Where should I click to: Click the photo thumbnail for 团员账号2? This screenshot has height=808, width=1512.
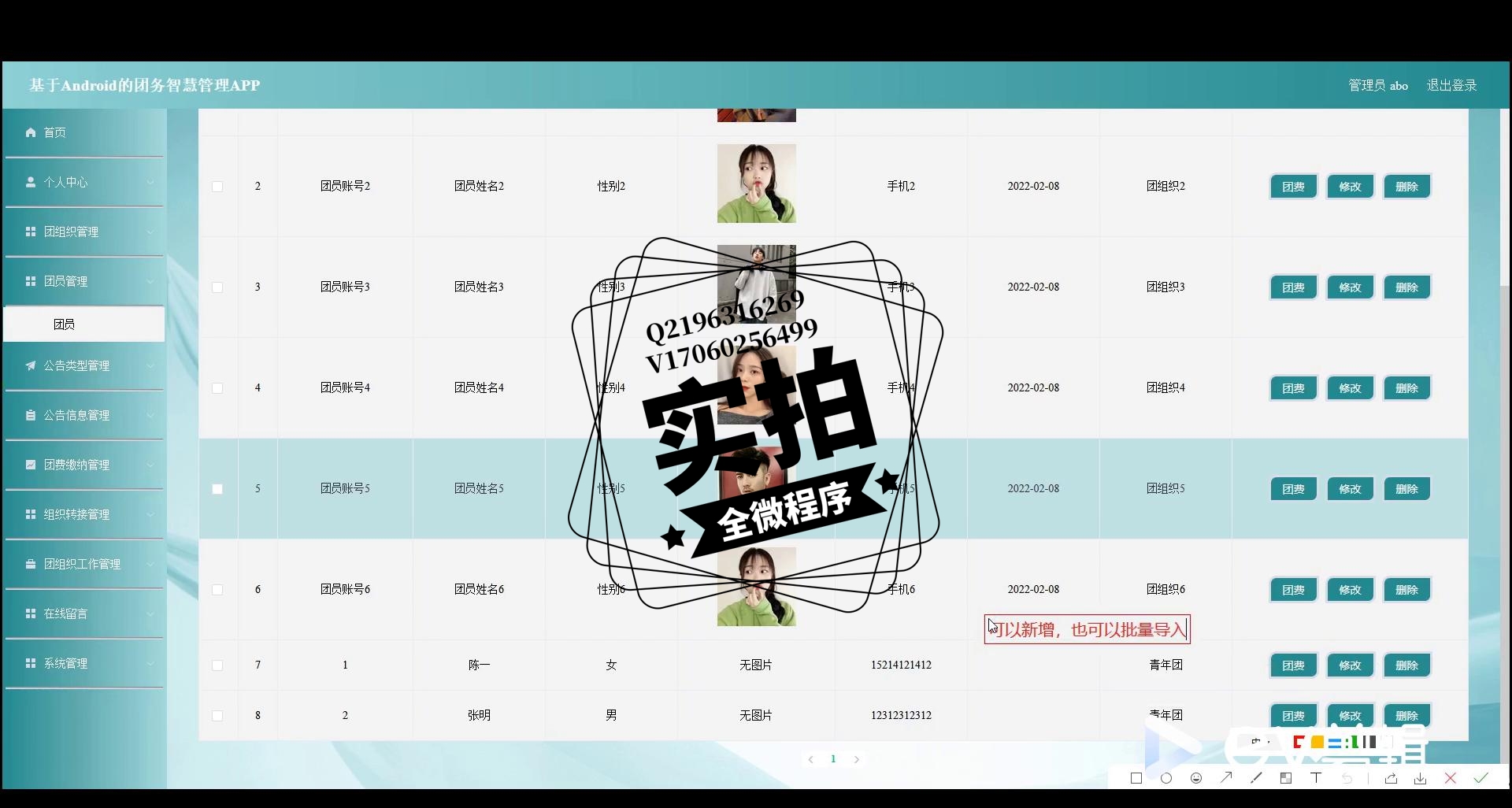756,183
